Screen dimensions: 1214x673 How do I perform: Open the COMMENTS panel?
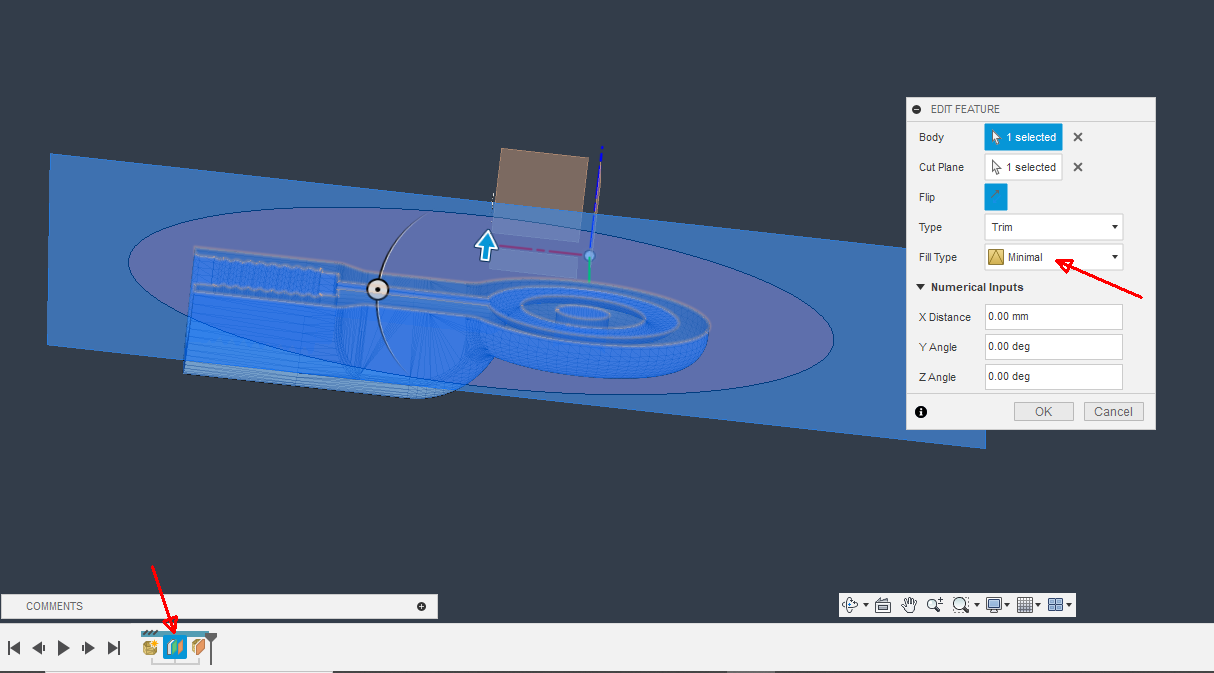pos(54,606)
